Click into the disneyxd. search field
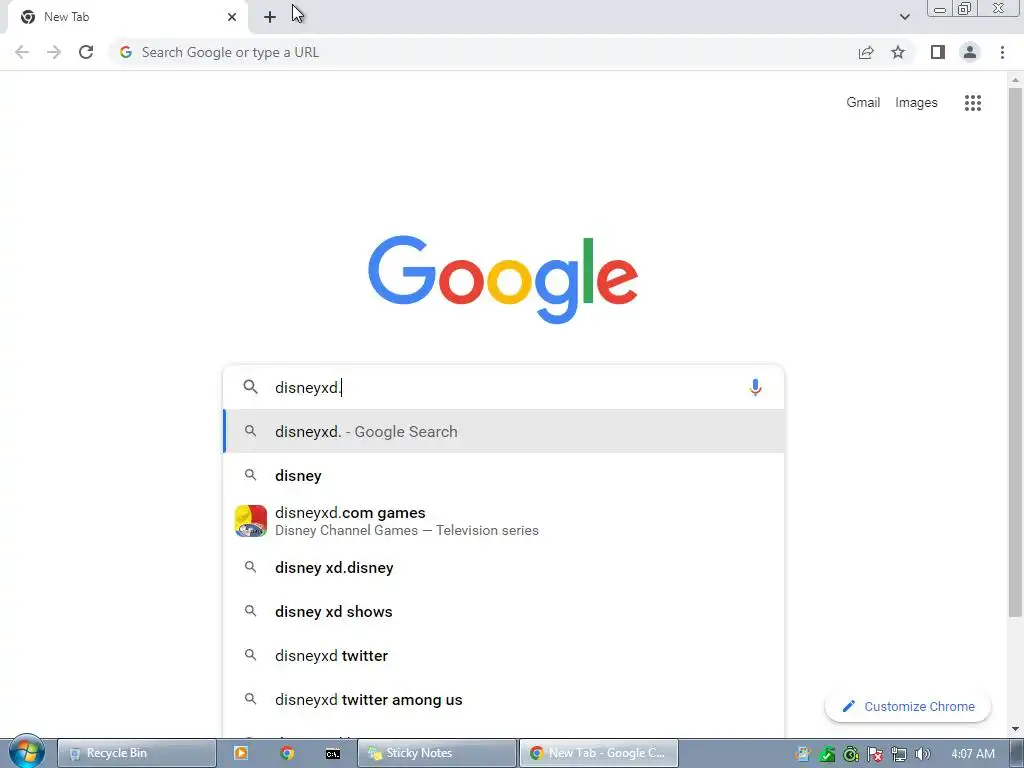The image size is (1024, 768). [x=503, y=387]
